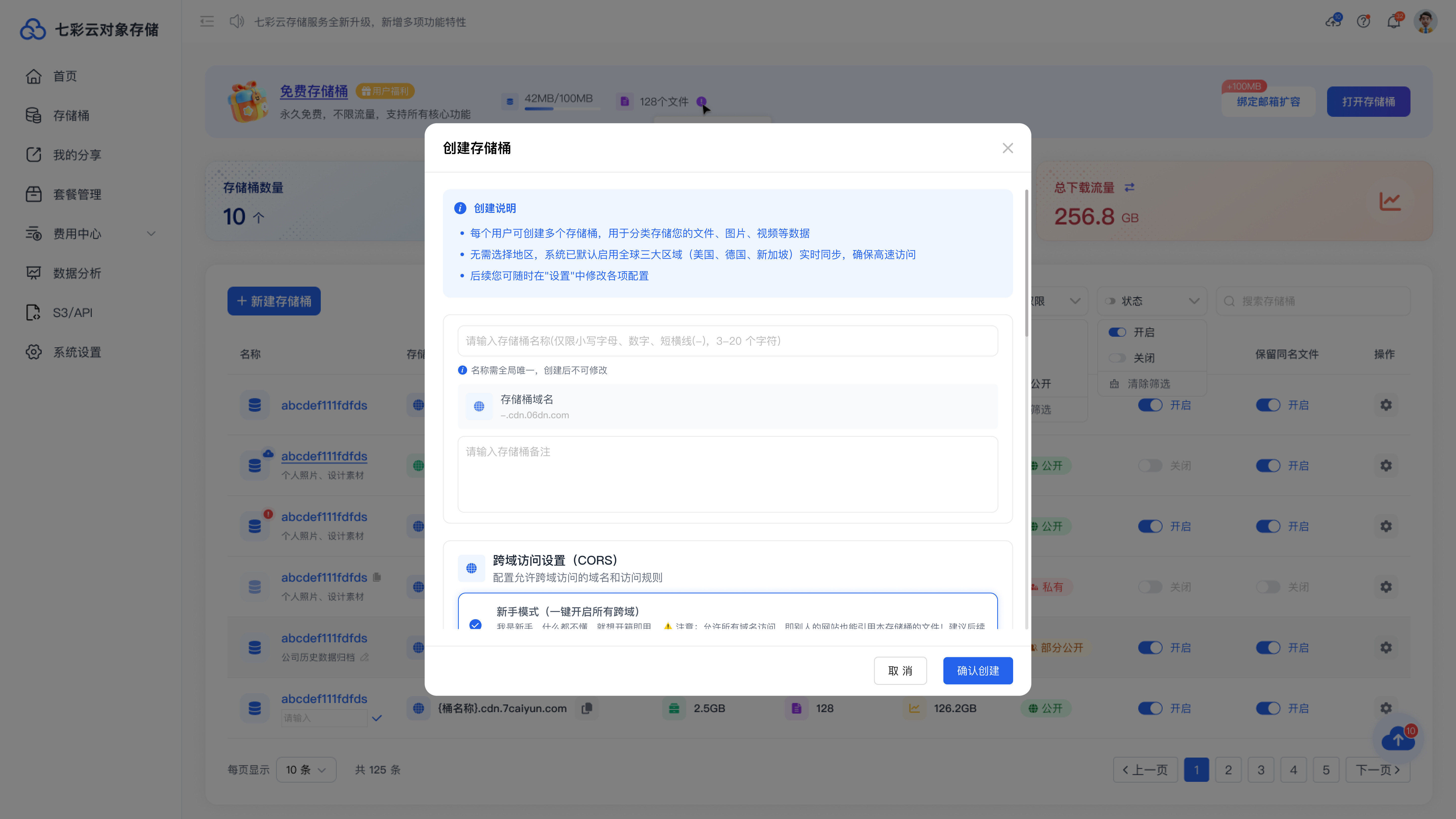This screenshot has width=1456, height=819.
Task: Copy the bucket domain with the copy icon
Action: (x=587, y=708)
